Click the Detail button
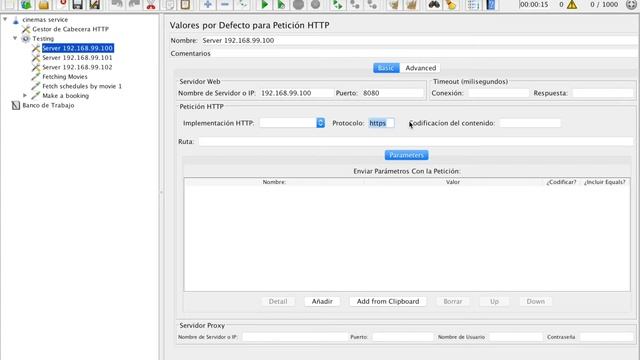 click(x=278, y=301)
